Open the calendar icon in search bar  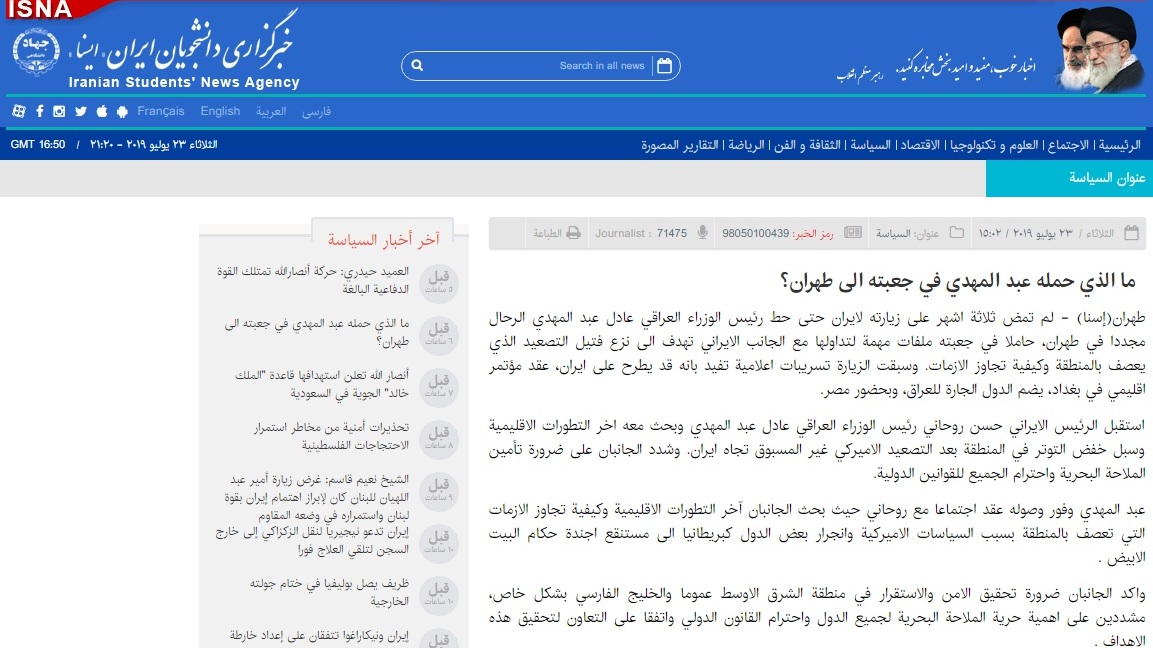tap(665, 66)
